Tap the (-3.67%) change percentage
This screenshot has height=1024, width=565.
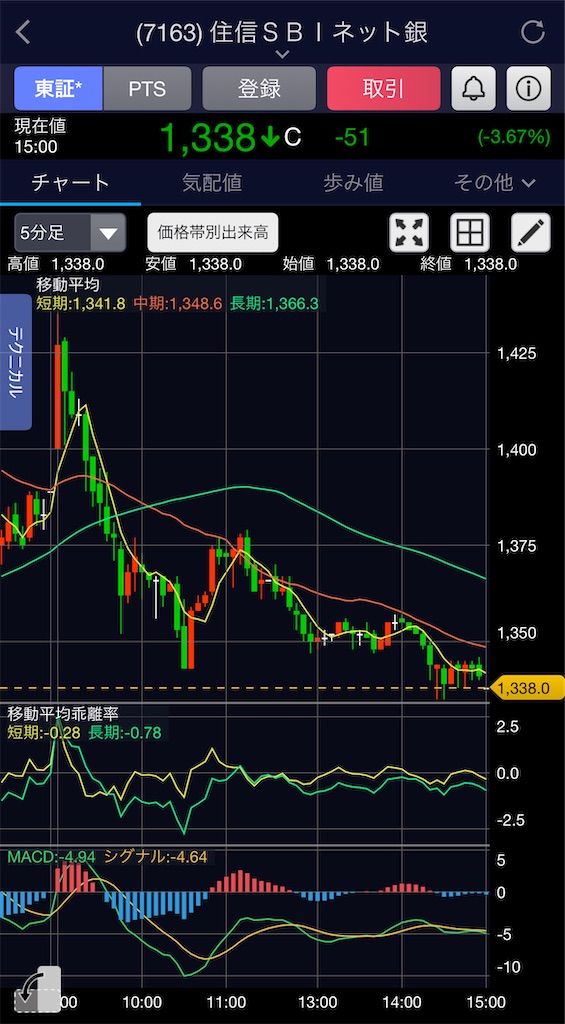(513, 137)
